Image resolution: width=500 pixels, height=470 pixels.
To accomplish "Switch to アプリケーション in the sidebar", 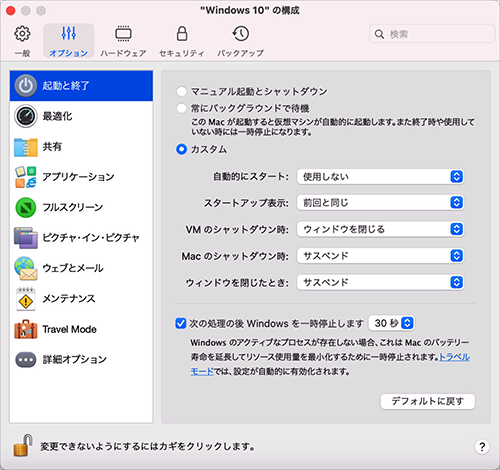I will point(81,177).
